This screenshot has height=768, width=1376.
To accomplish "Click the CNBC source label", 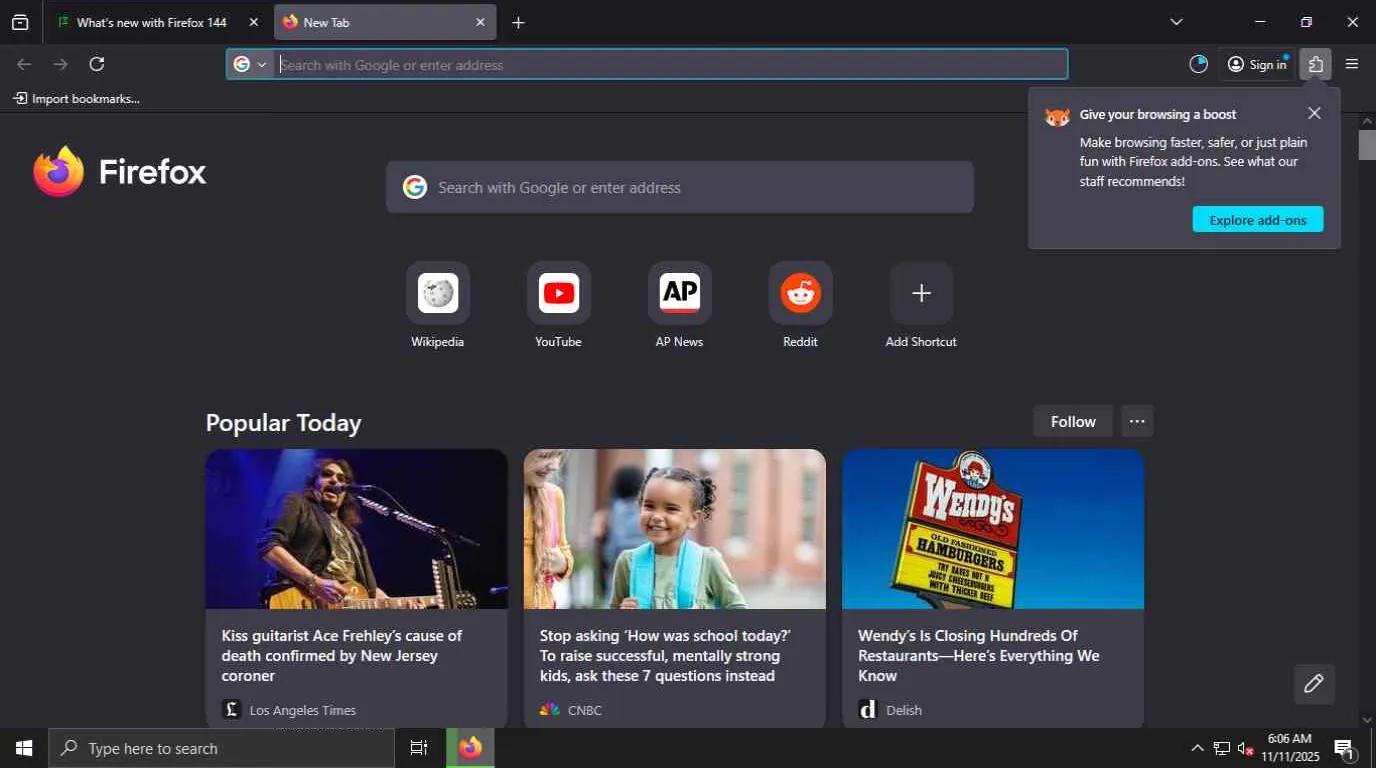I will (585, 710).
